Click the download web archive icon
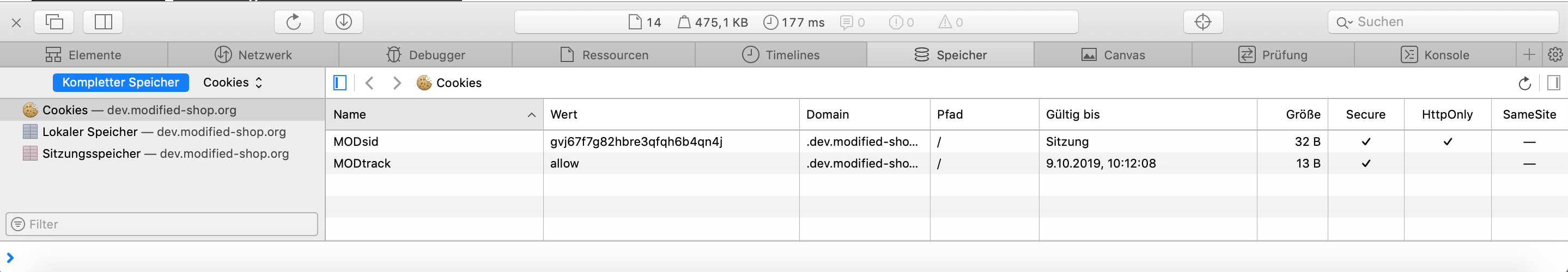1568x272 pixels. pyautogui.click(x=343, y=22)
